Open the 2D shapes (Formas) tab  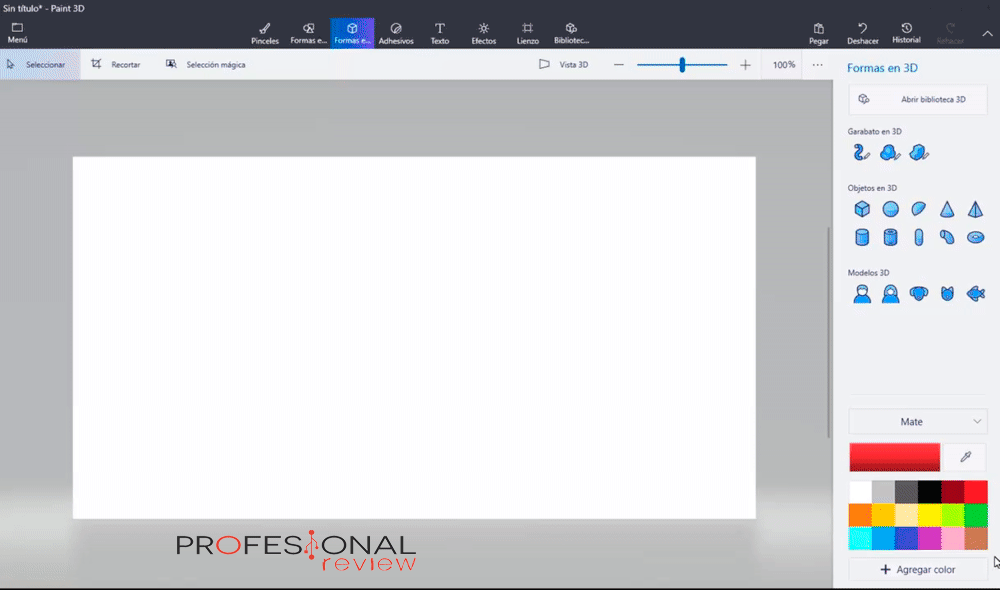[309, 33]
